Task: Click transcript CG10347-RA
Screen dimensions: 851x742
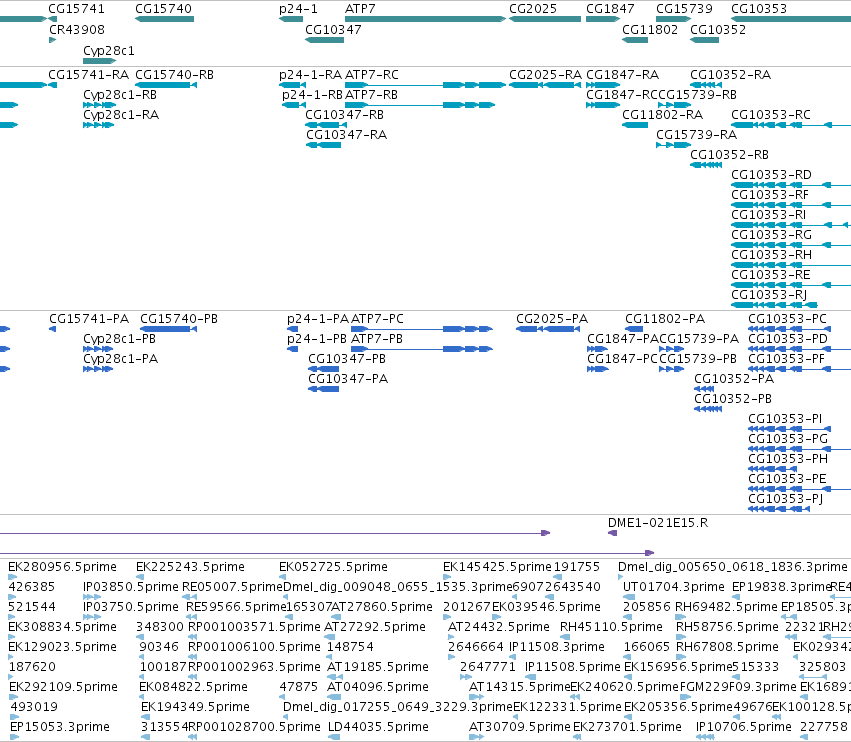Action: pyautogui.click(x=323, y=145)
